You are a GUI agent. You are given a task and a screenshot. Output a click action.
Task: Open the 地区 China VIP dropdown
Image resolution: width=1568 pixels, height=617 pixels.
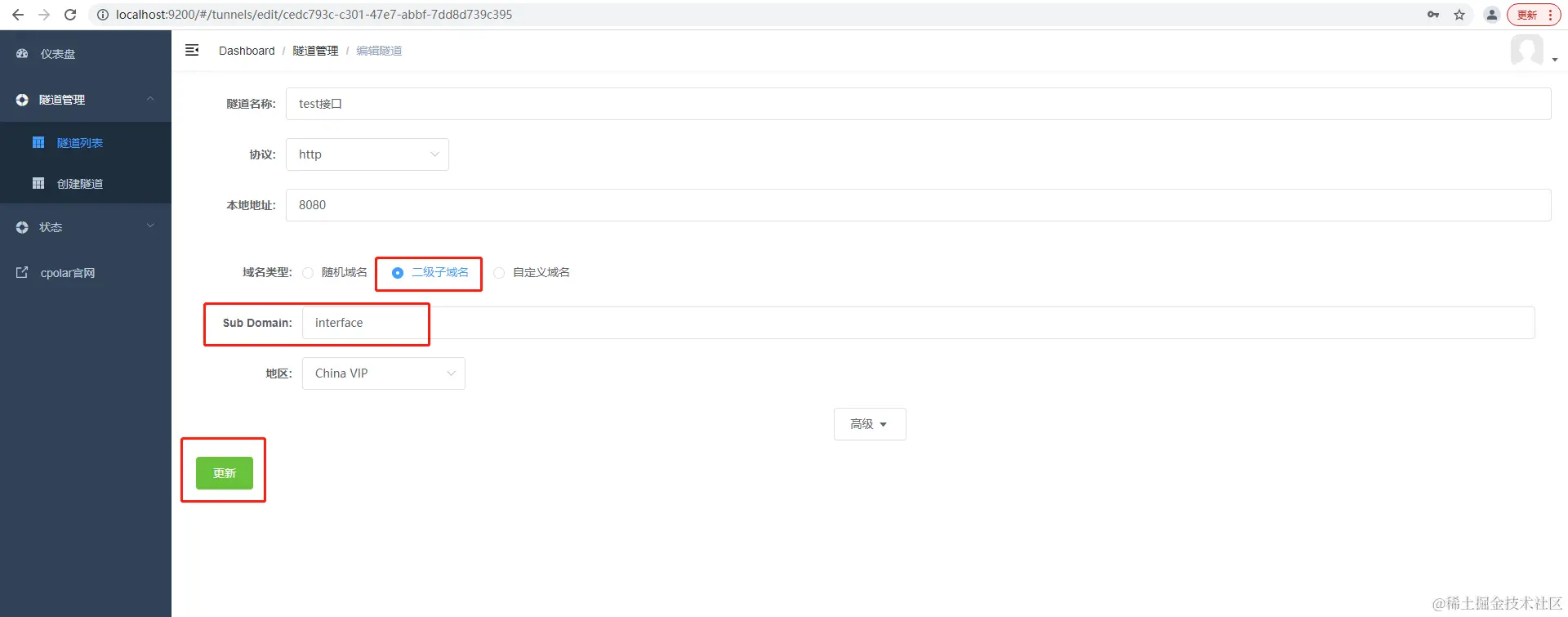click(x=384, y=373)
